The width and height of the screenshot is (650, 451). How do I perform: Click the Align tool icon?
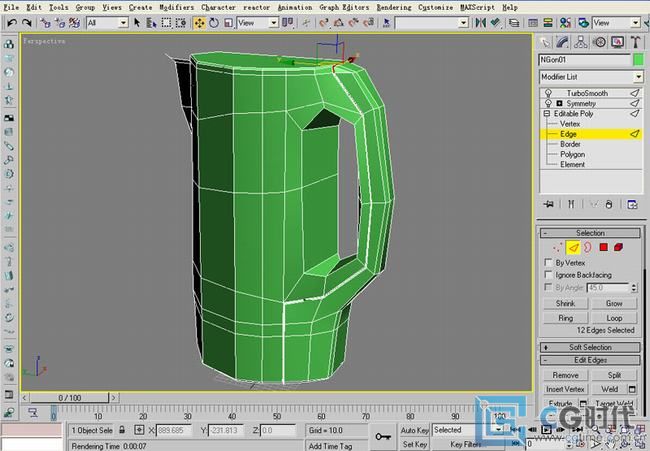(495, 23)
